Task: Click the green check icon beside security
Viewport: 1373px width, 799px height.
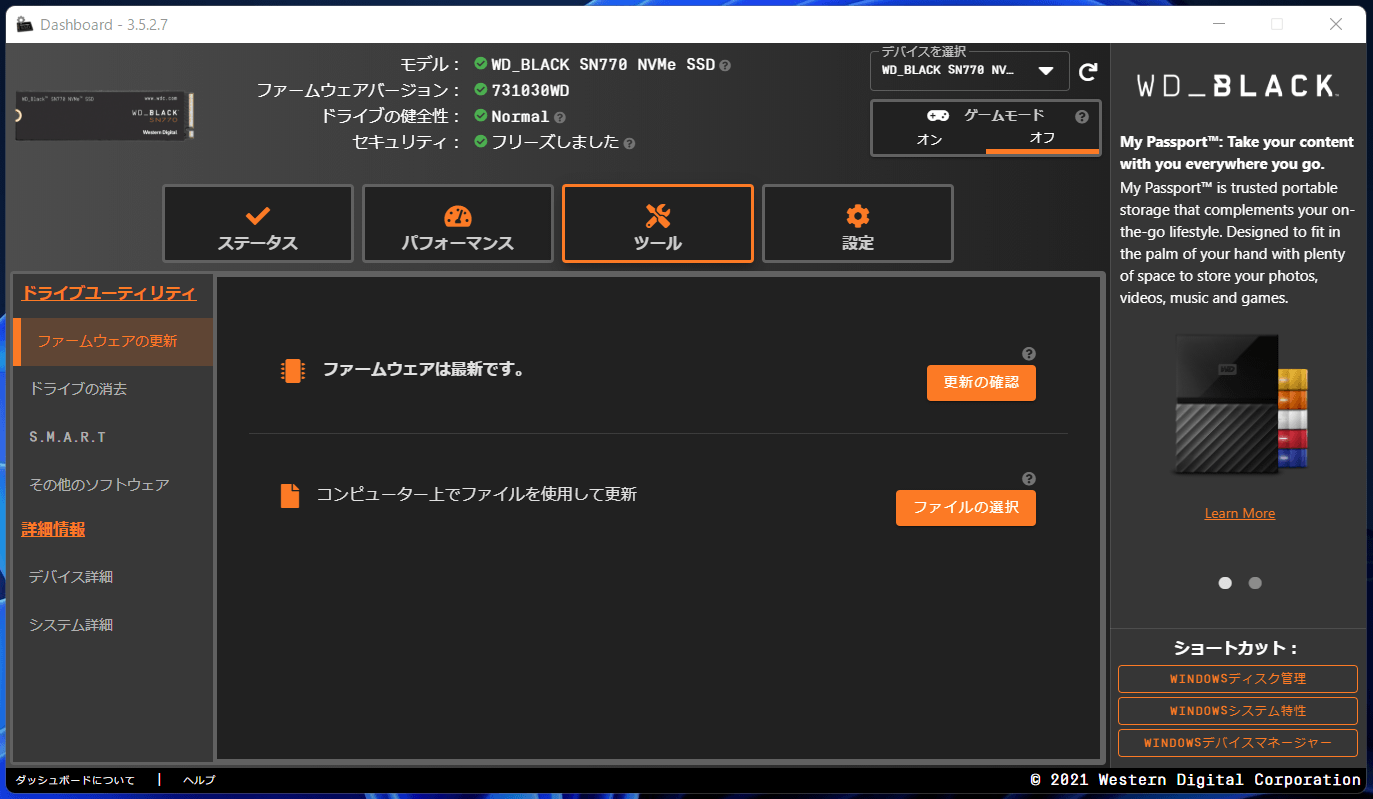Action: (481, 142)
